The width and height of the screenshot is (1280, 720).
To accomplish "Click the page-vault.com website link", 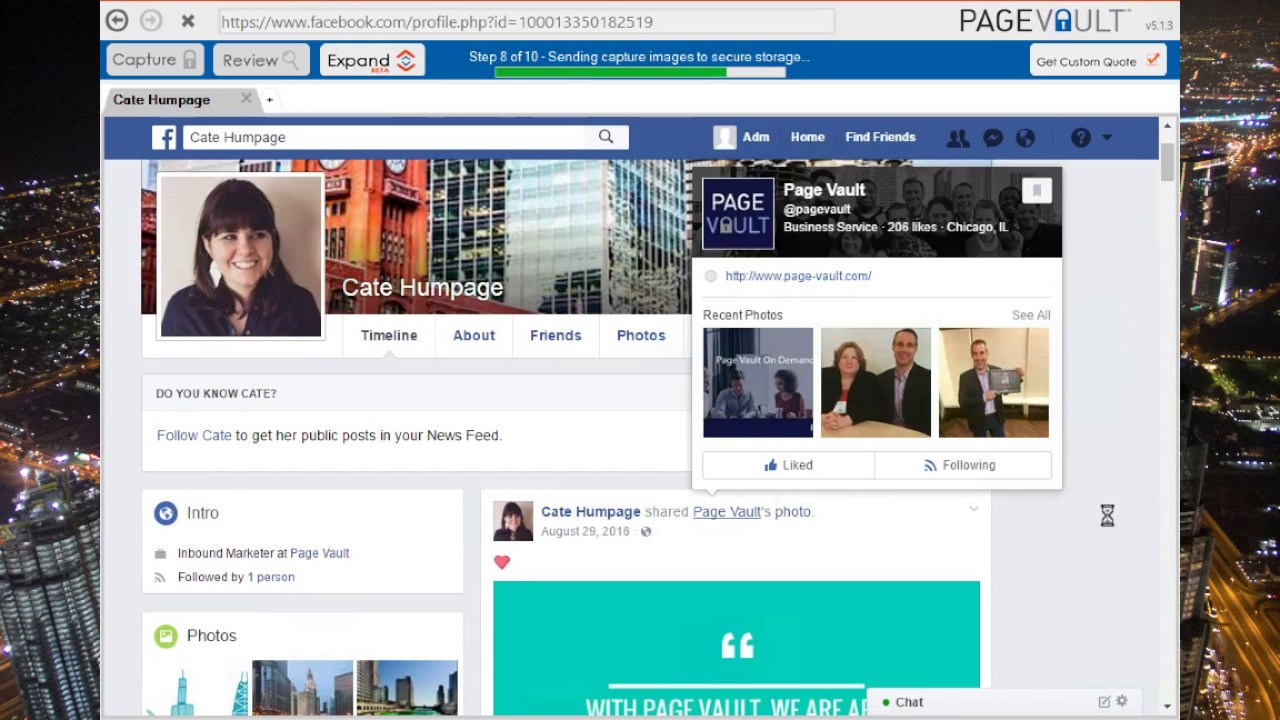I will point(798,276).
